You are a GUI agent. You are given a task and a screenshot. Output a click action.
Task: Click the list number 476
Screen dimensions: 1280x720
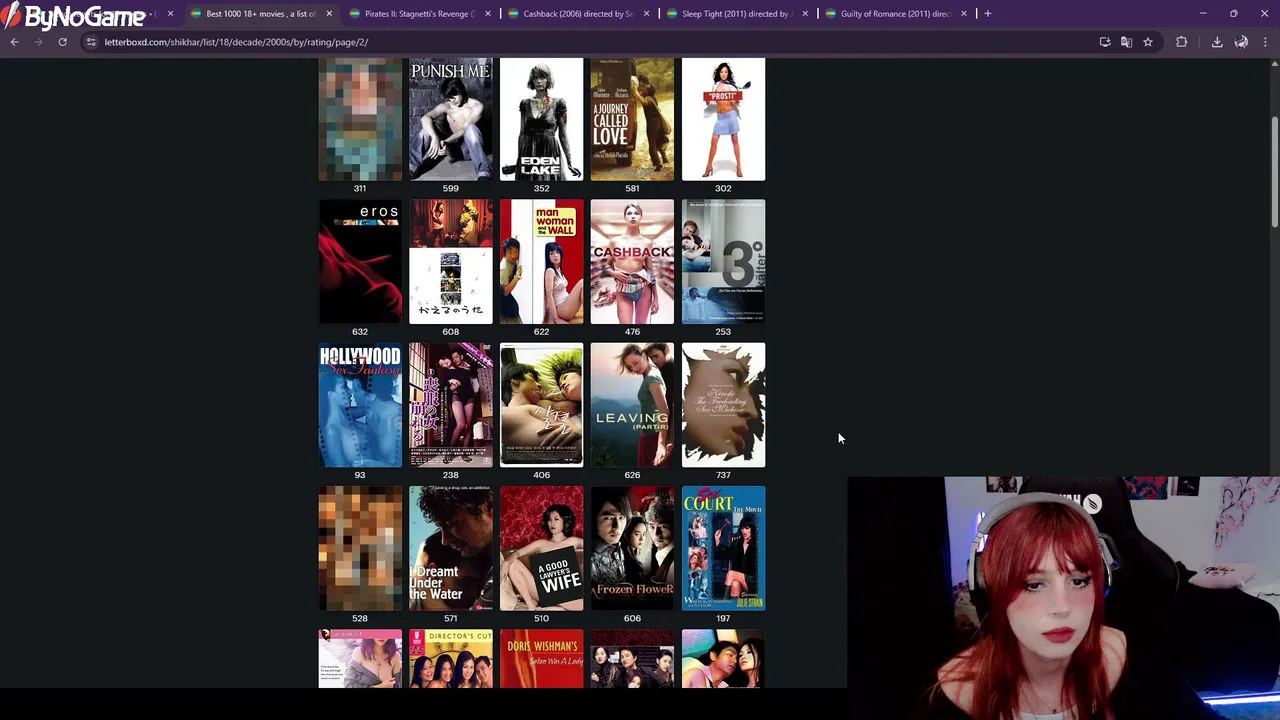point(632,331)
